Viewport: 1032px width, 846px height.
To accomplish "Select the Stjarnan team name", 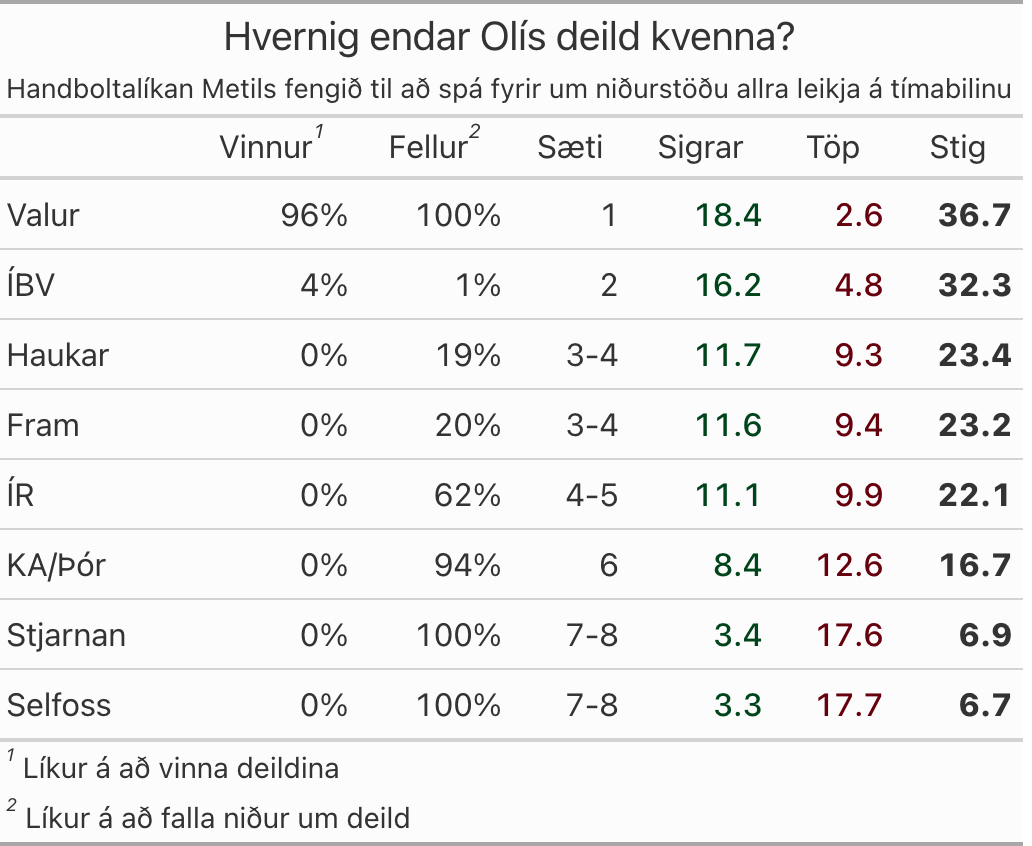I will (x=66, y=635).
